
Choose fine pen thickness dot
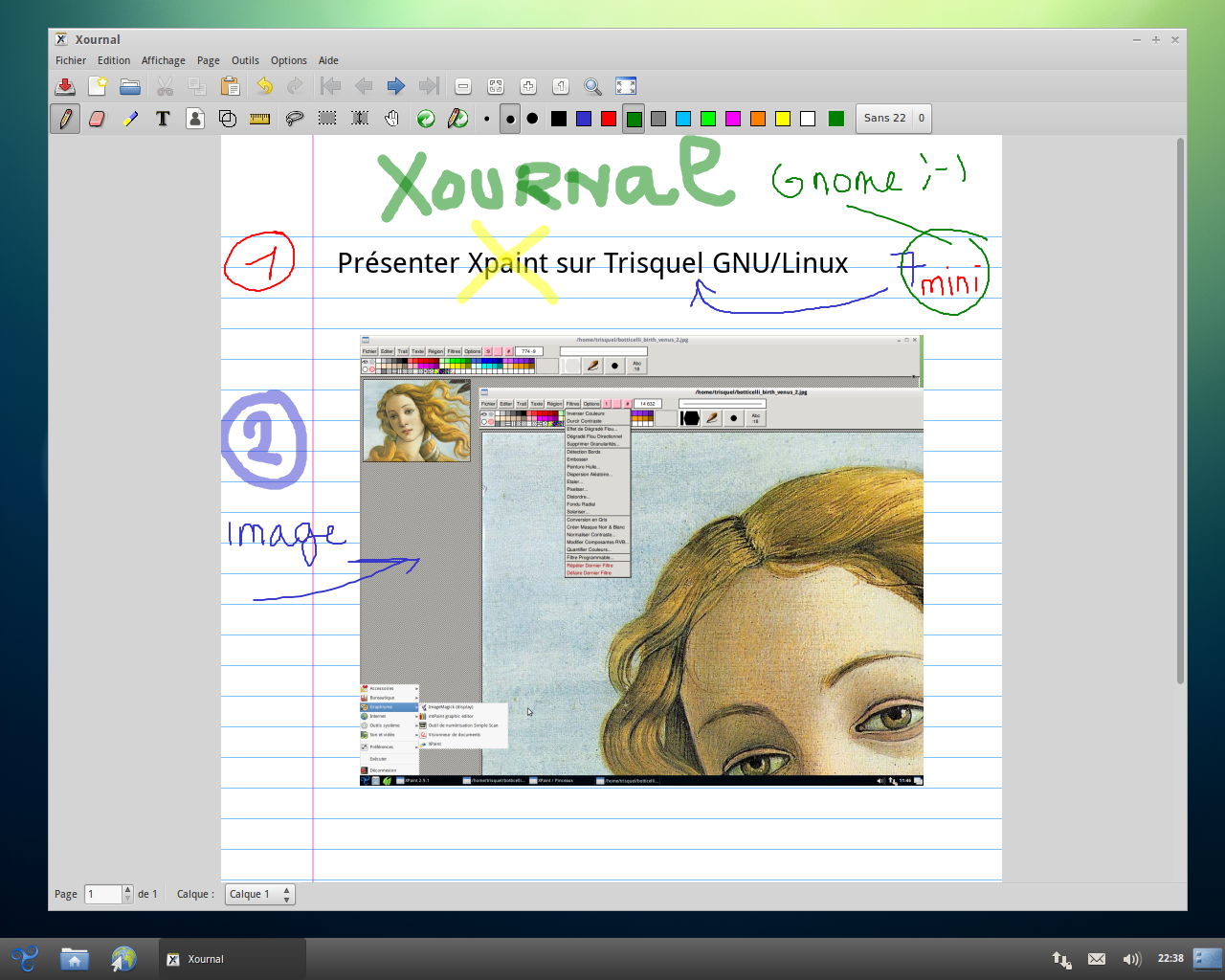pos(487,119)
